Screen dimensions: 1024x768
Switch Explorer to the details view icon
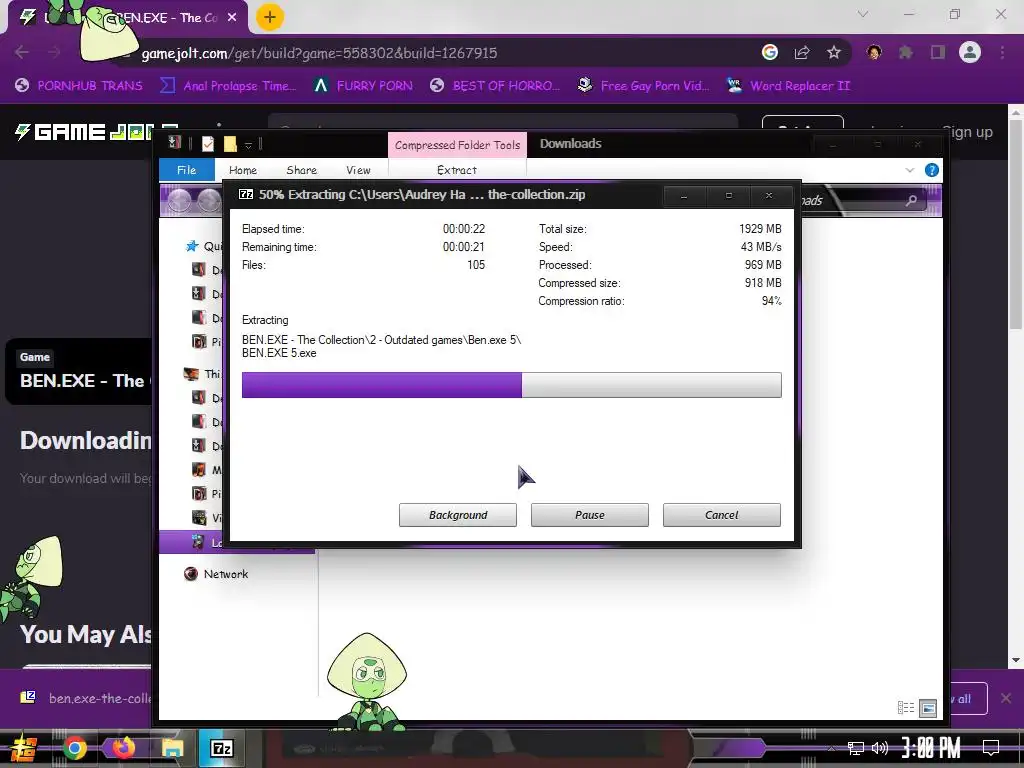(906, 708)
